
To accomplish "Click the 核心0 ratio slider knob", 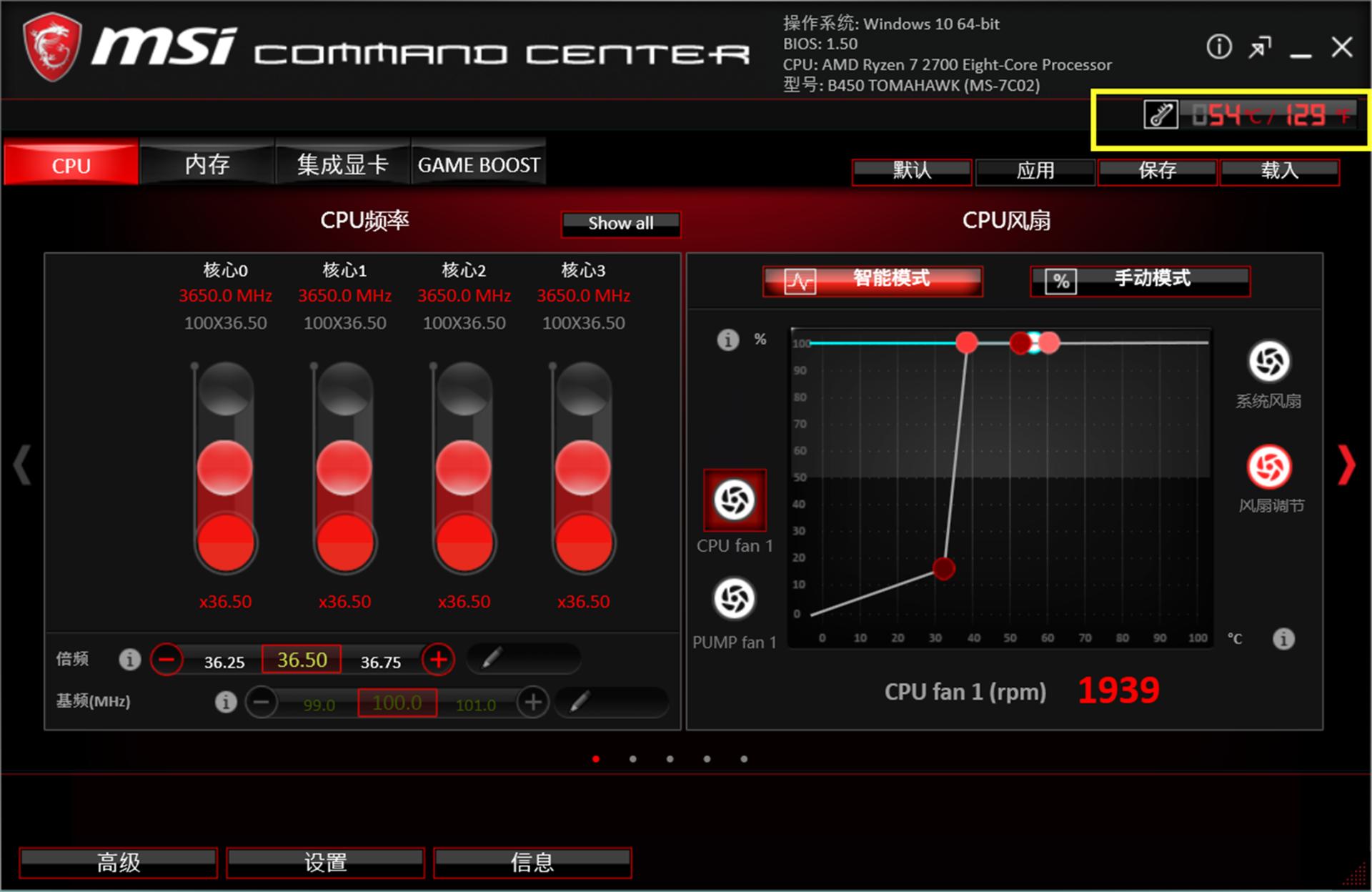I will [x=225, y=468].
